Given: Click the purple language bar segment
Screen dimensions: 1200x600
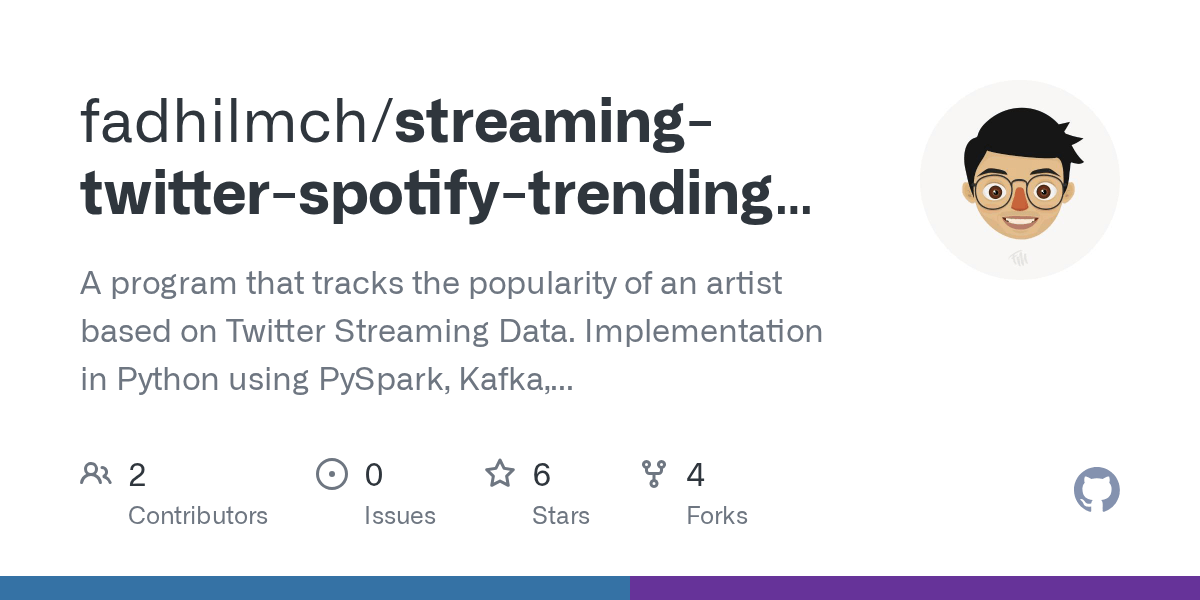Looking at the screenshot, I should point(914,588).
